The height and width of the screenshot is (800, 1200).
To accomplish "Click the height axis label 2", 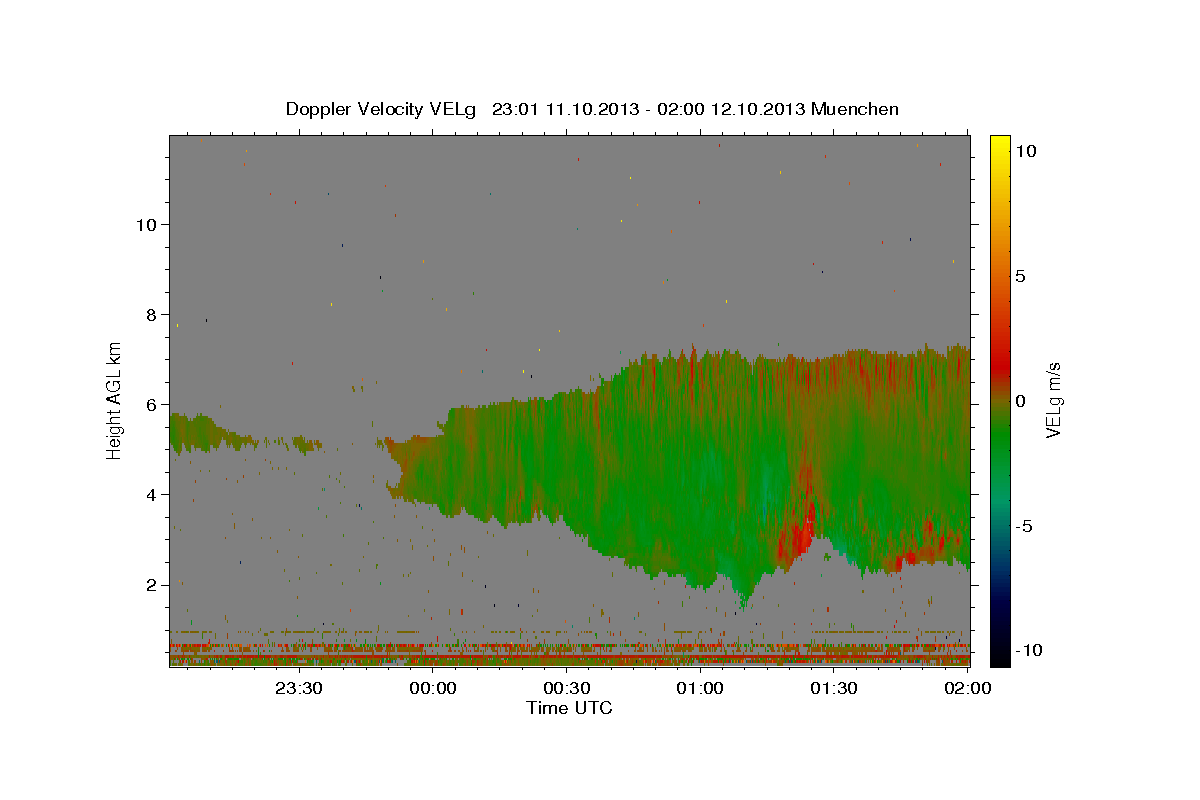I will 152,584.
